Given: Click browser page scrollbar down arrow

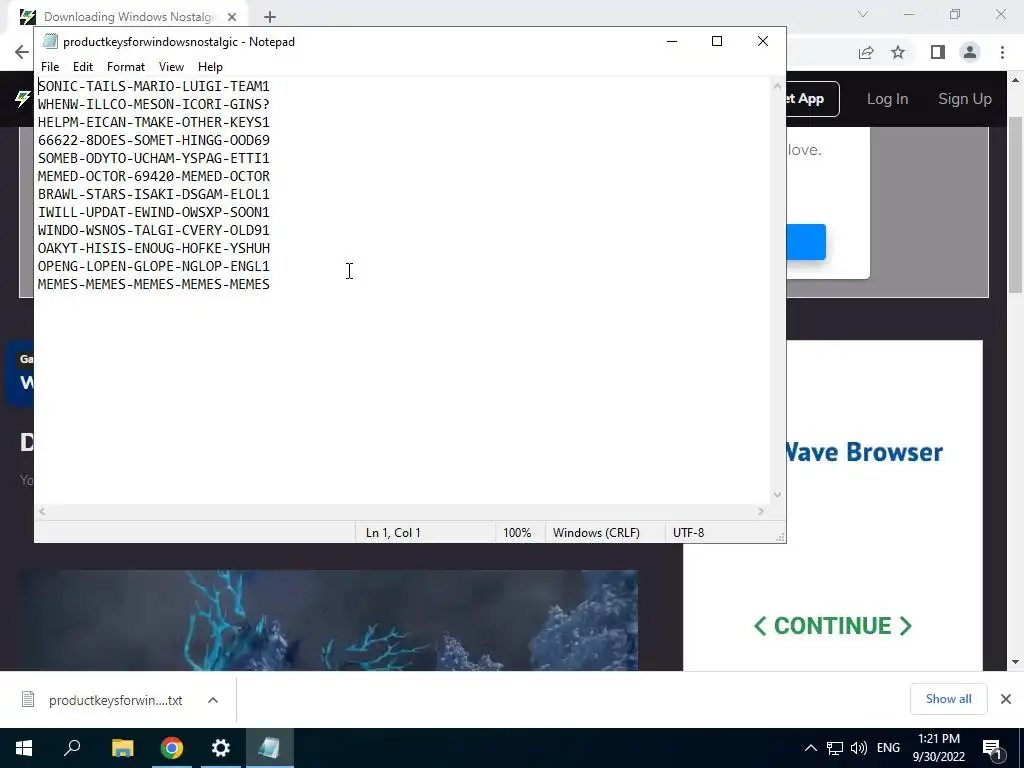Looking at the screenshot, I should tap(1016, 662).
